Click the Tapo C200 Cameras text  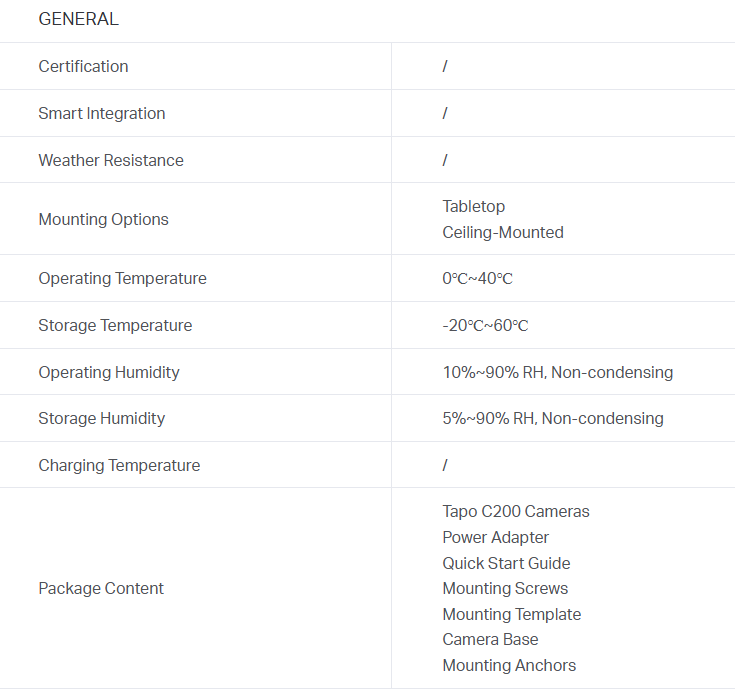point(516,511)
